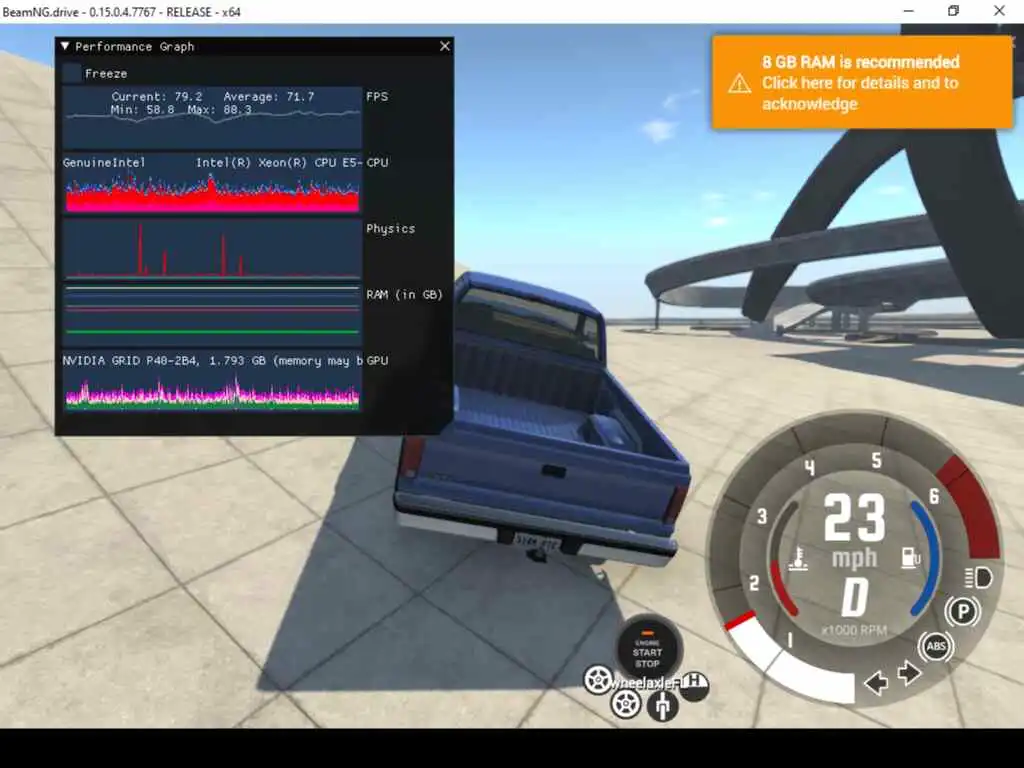Click the parking brake P indicator
This screenshot has height=768, width=1024.
click(962, 612)
